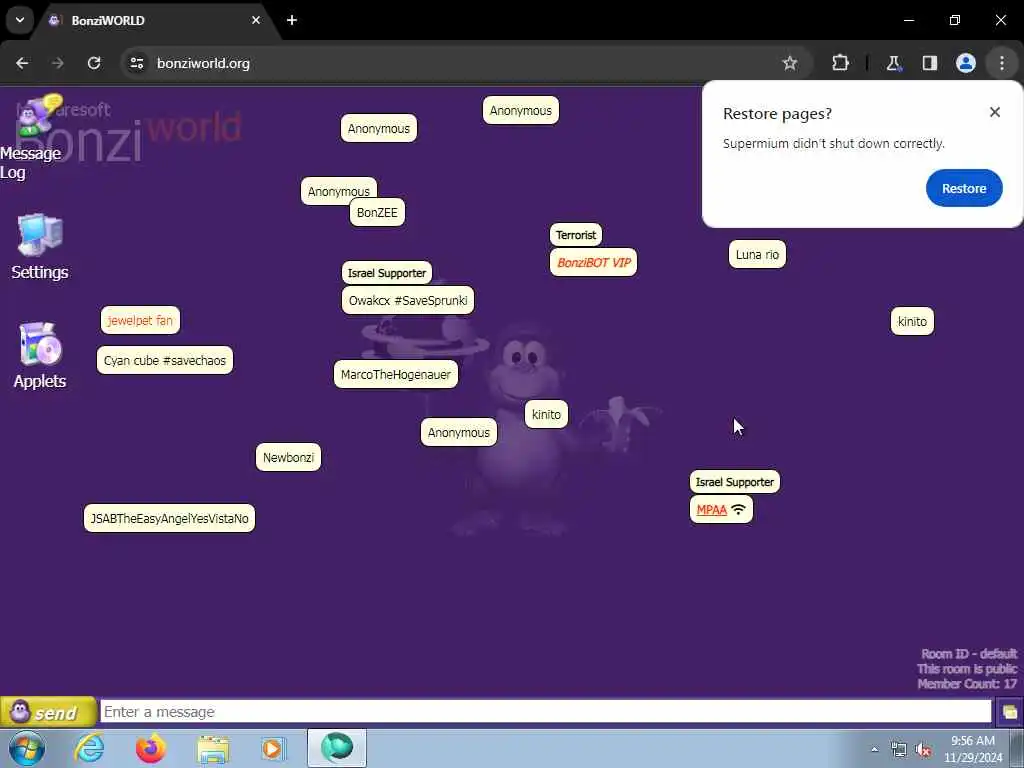Click the yellow icon beside message box

1010,712
